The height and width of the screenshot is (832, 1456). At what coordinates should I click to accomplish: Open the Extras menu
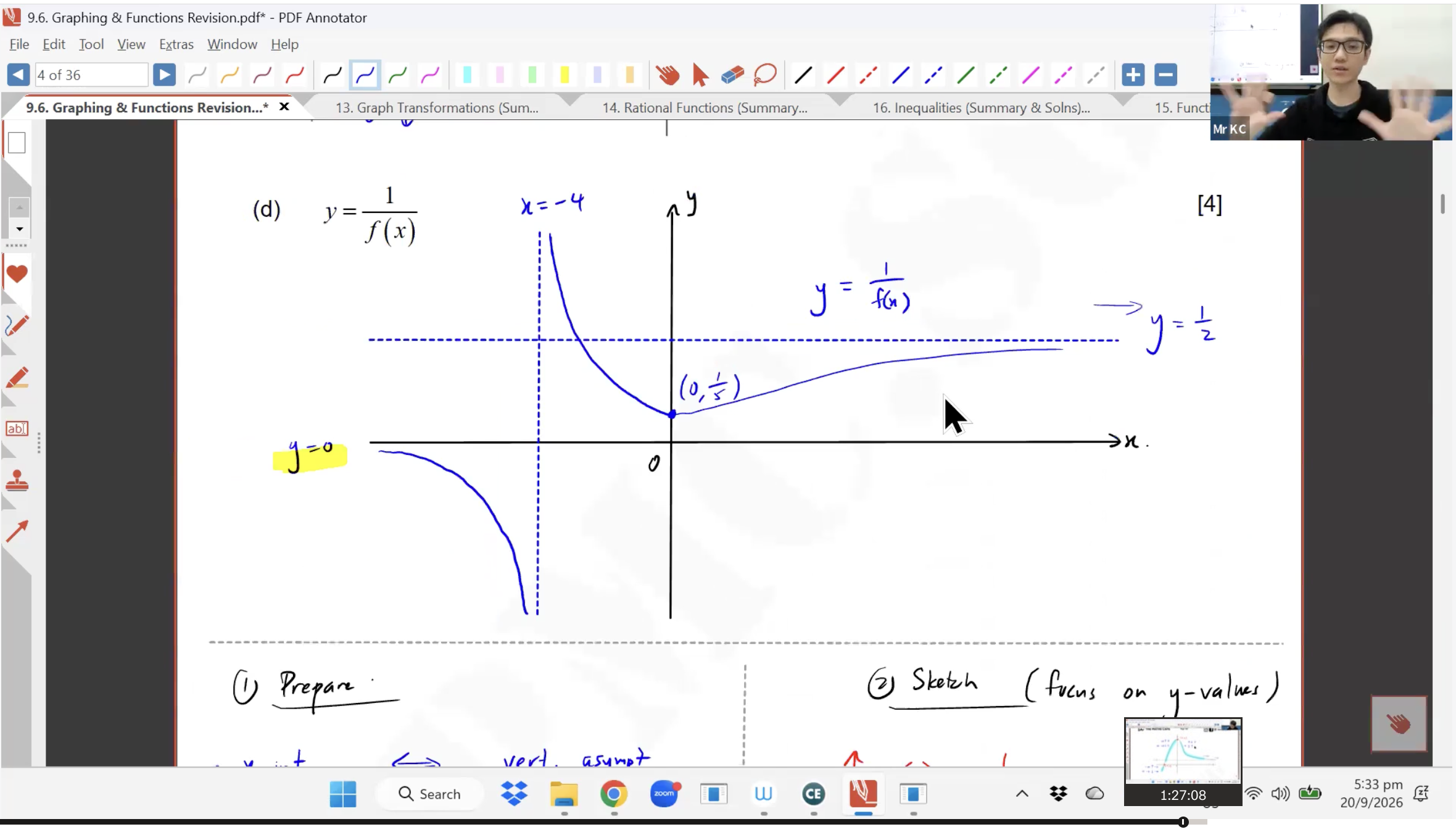176,44
